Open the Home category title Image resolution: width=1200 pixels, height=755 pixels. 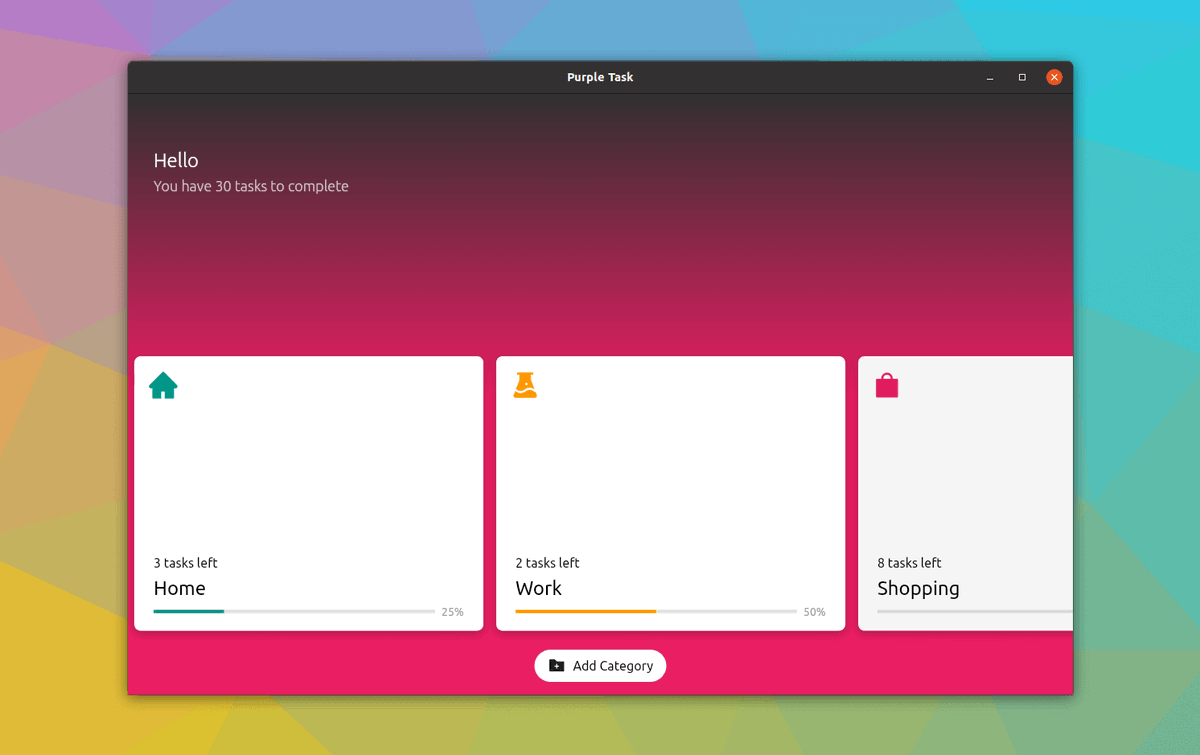coord(180,588)
